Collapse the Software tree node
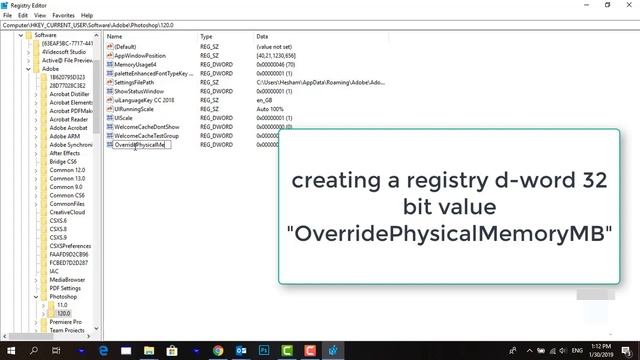The height and width of the screenshot is (360, 640). [x=21, y=36]
